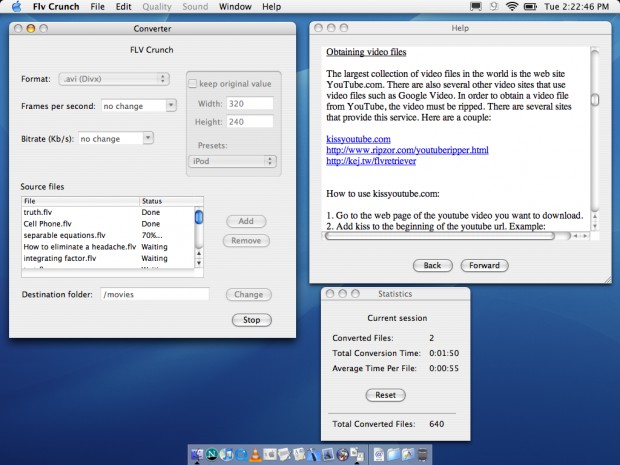Launch Netscape from the Dock
The image size is (620, 465).
[212, 455]
